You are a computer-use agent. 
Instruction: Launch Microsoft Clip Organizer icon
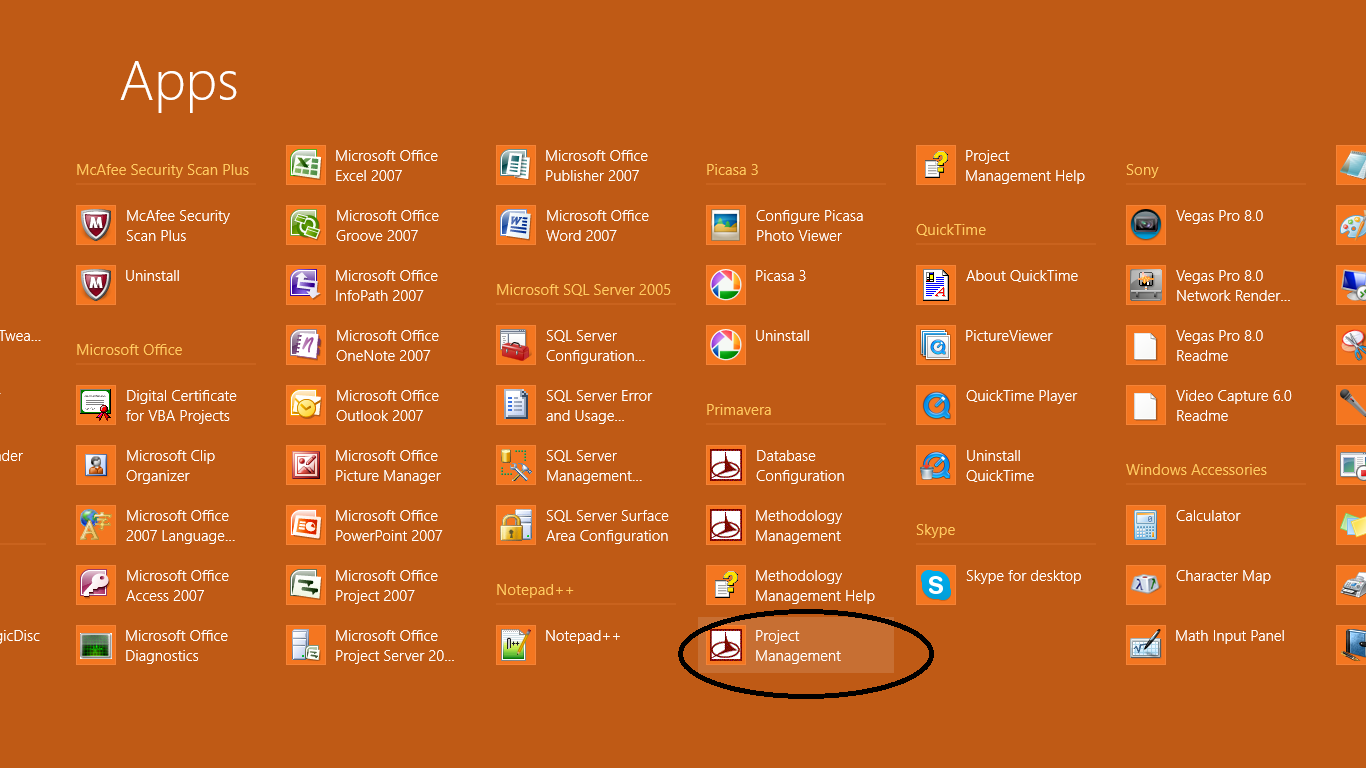pyautogui.click(x=96, y=465)
